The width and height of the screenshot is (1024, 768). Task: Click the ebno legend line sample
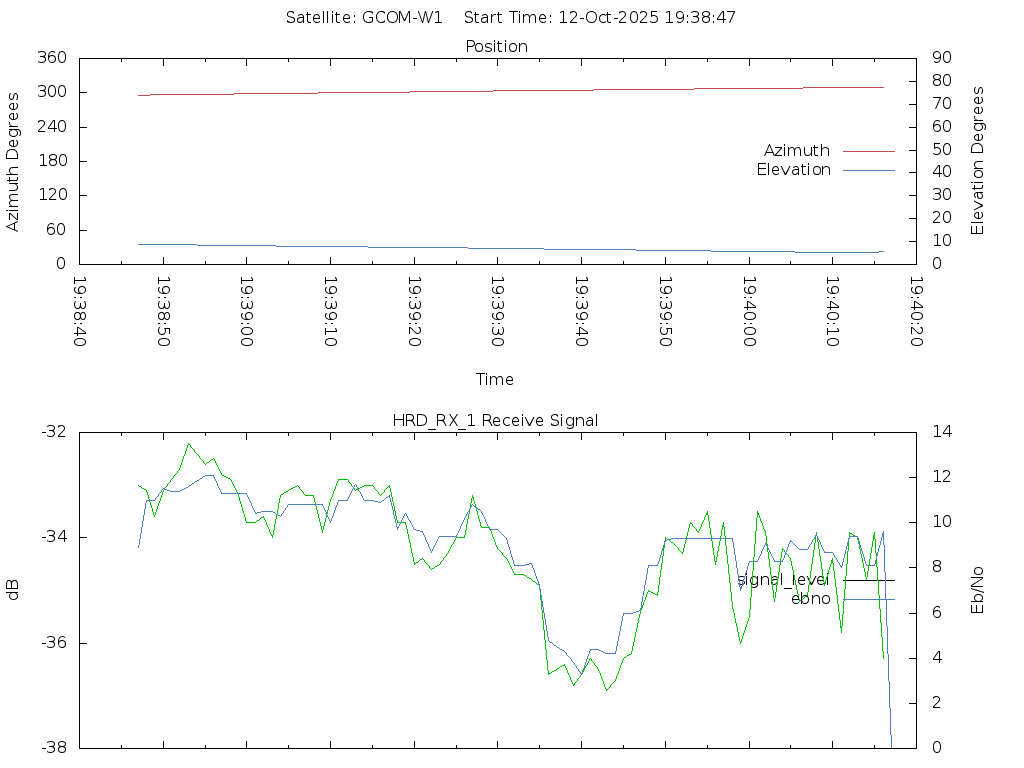pos(868,599)
